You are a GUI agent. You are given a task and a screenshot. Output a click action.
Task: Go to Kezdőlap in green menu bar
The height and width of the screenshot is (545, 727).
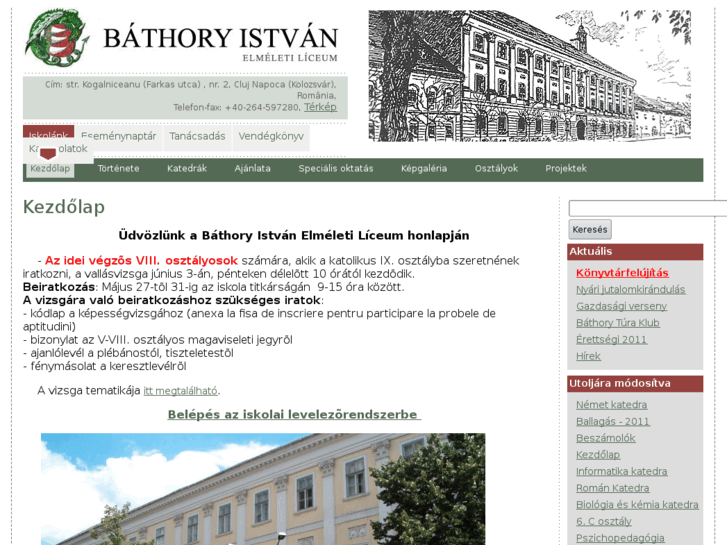pos(50,169)
